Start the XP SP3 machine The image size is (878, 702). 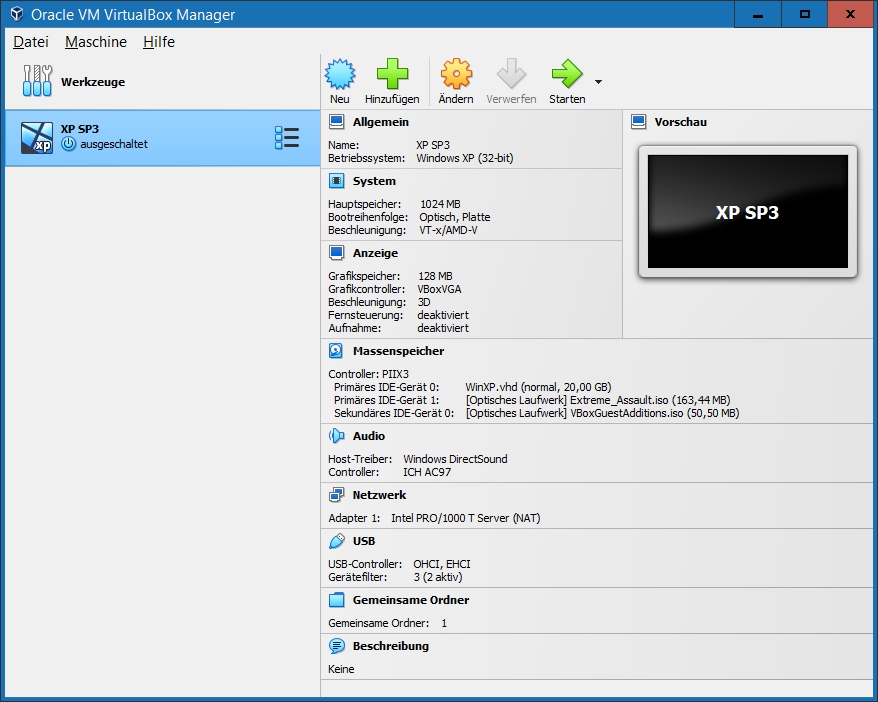point(565,79)
